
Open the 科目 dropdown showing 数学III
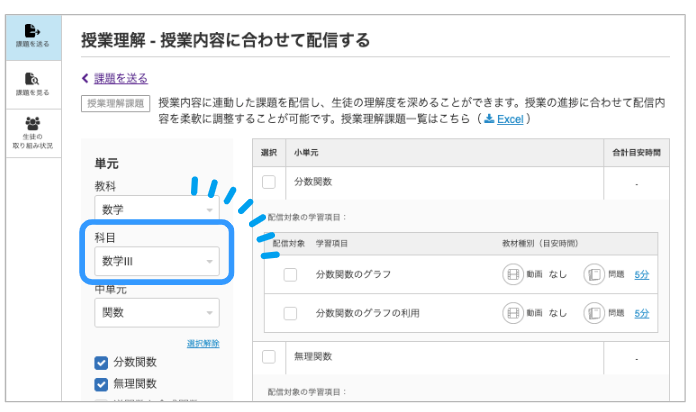point(157,261)
